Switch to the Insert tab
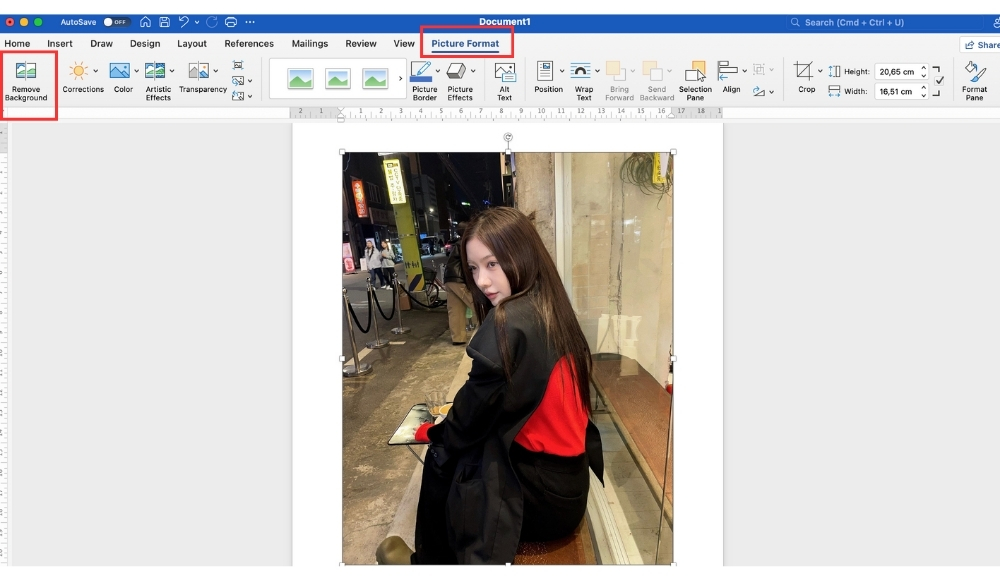Image resolution: width=1000 pixels, height=580 pixels. click(59, 44)
